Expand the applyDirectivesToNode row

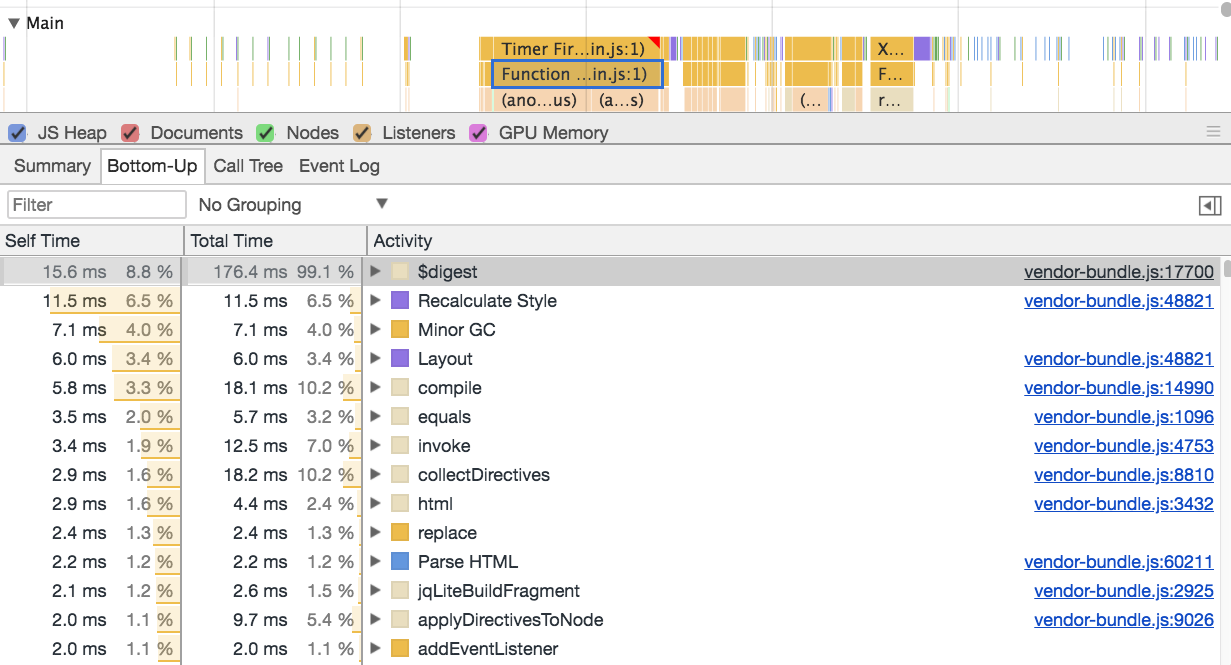pyautogui.click(x=375, y=620)
